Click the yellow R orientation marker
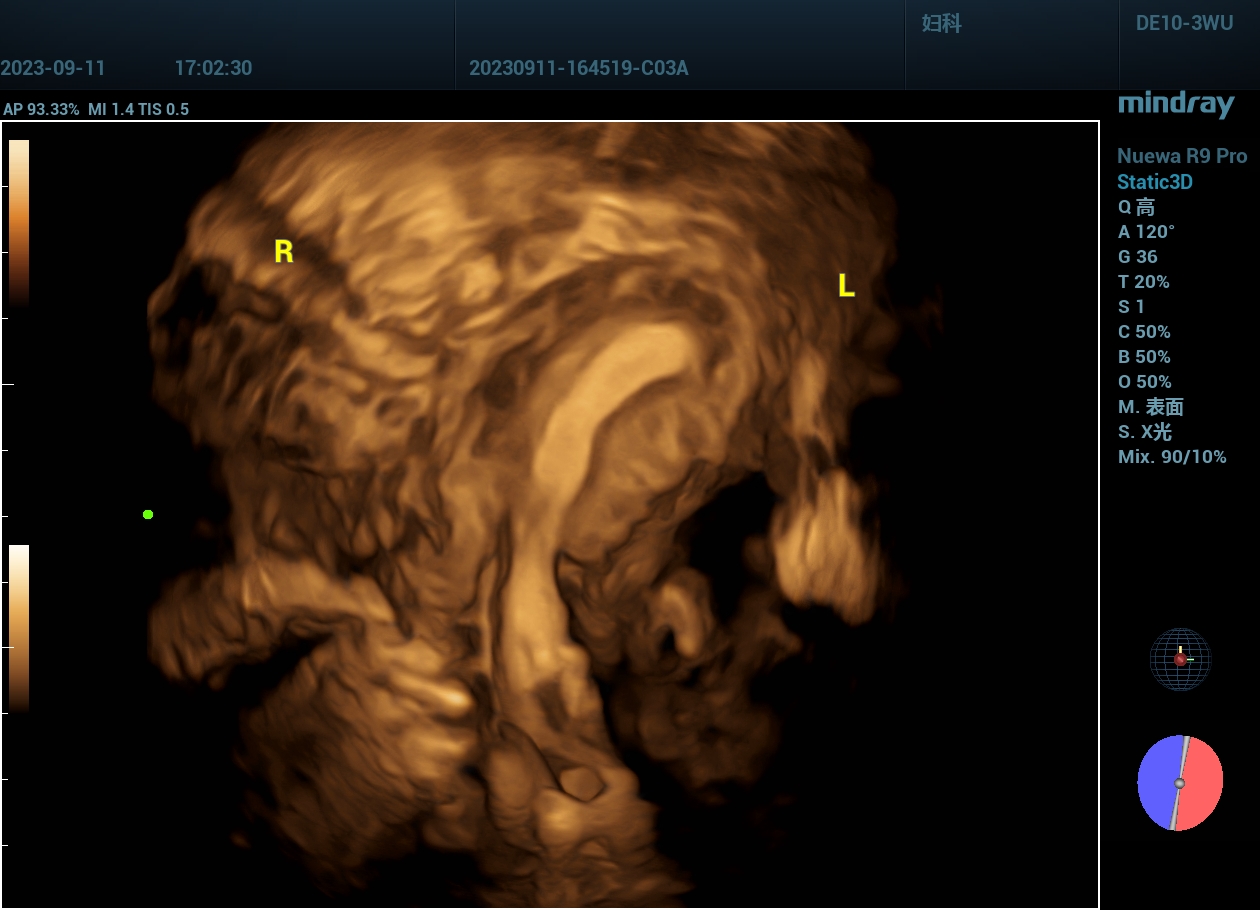The image size is (1260, 910). coord(284,252)
